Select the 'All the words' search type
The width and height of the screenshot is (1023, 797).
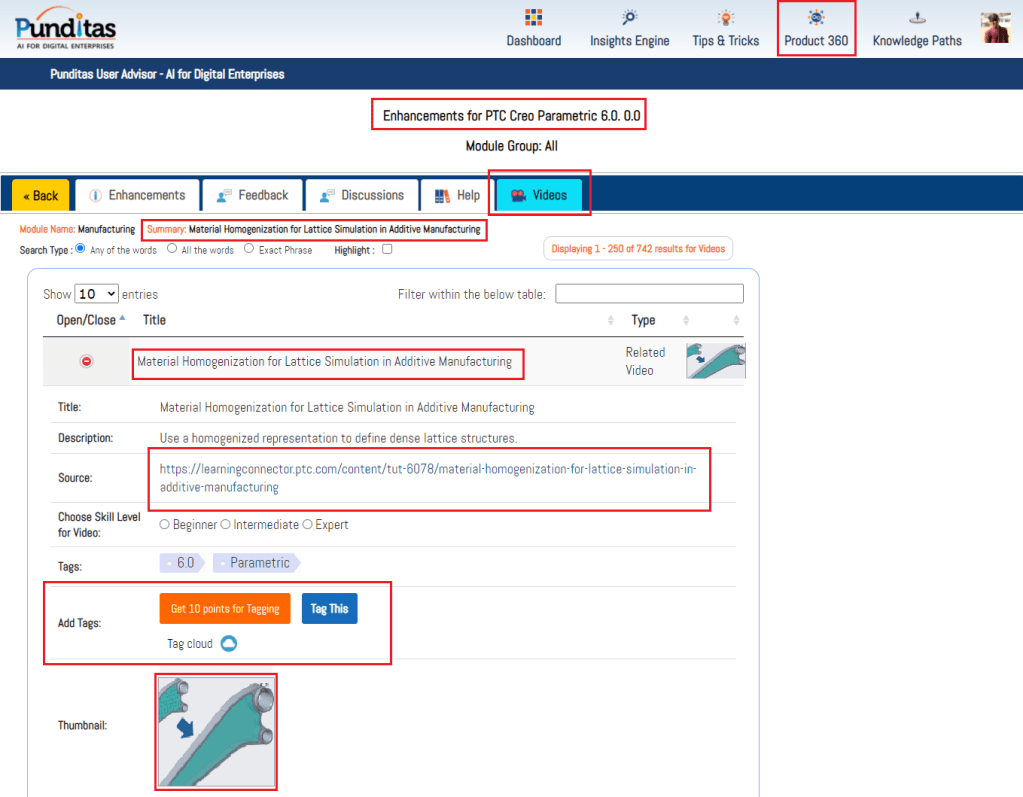click(x=172, y=249)
